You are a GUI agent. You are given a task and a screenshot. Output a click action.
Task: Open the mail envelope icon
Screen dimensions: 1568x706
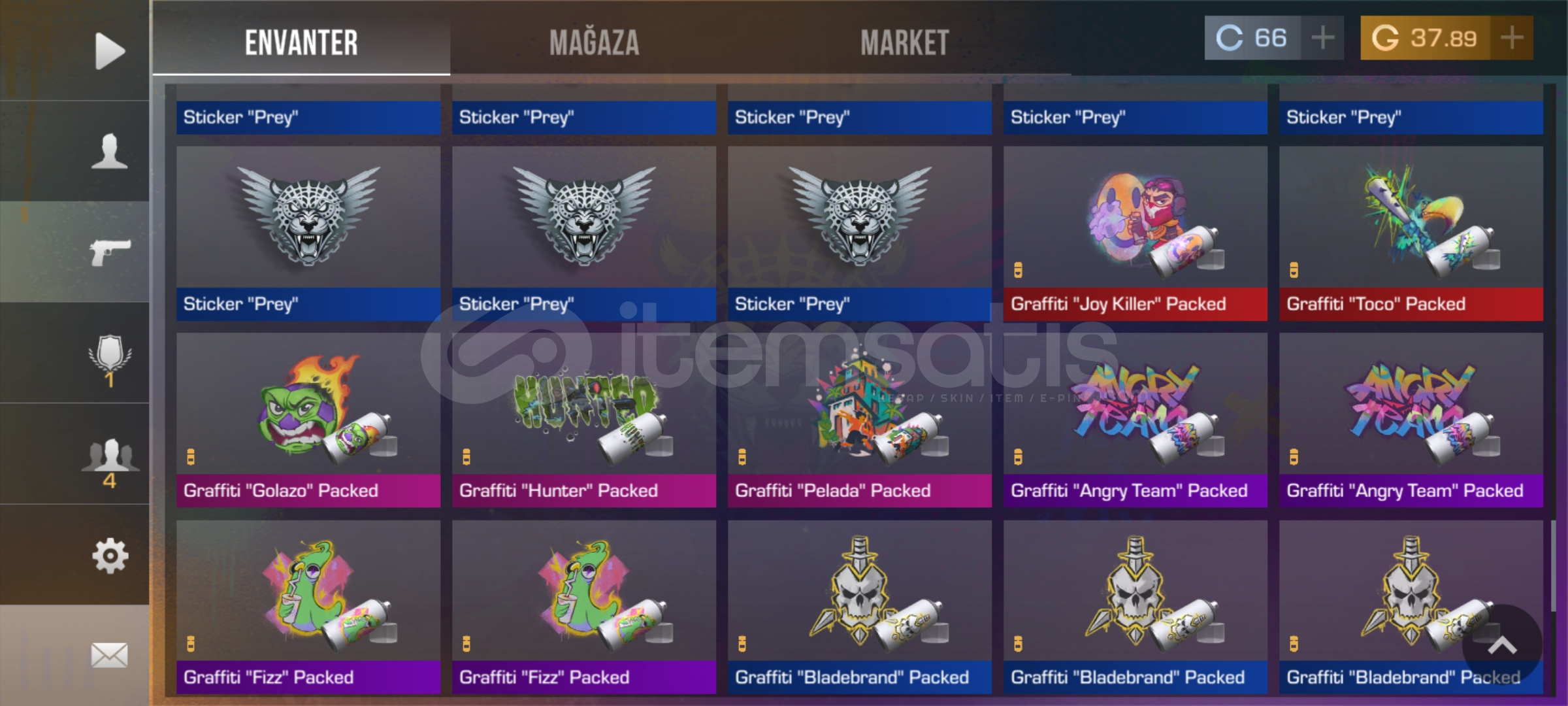tap(109, 655)
